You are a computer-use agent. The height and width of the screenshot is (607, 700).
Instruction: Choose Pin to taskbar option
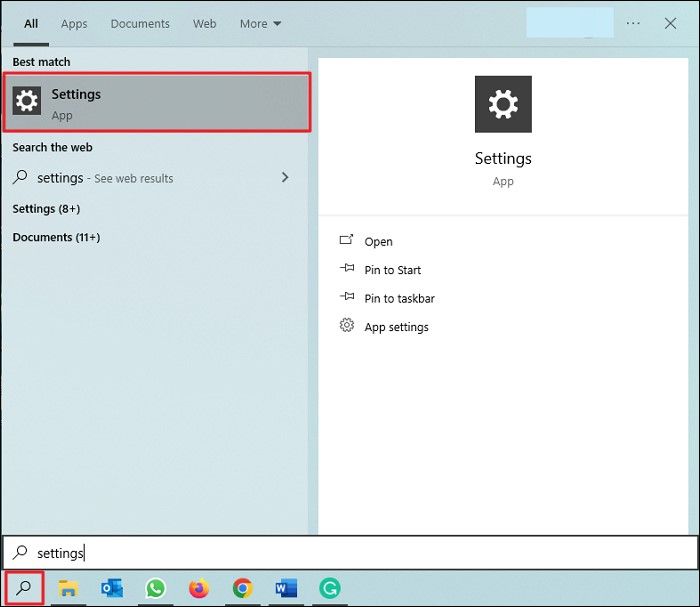pos(399,298)
